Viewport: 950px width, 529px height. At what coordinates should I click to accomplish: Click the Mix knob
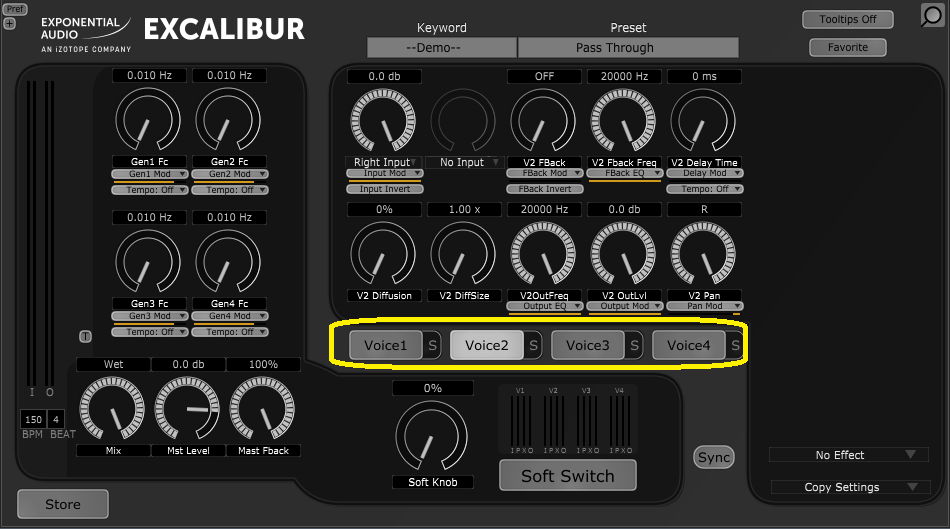click(112, 409)
